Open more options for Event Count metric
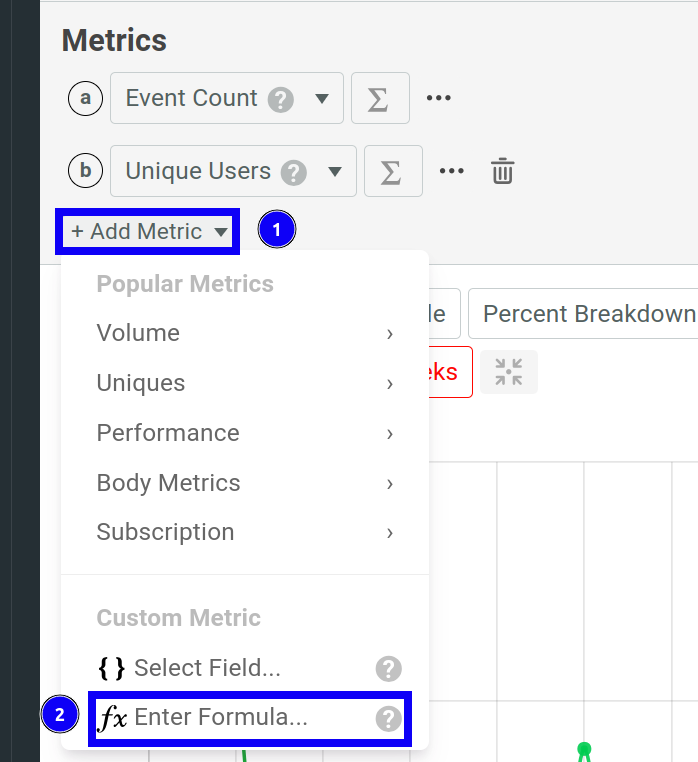 439,99
